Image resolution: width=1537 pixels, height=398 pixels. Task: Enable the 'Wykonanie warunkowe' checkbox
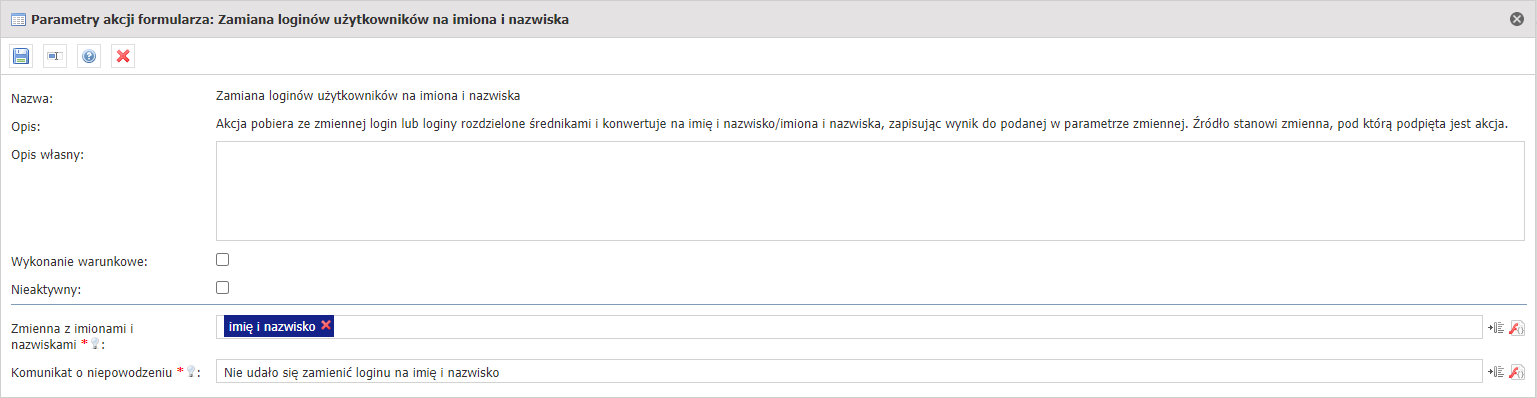pos(223,260)
